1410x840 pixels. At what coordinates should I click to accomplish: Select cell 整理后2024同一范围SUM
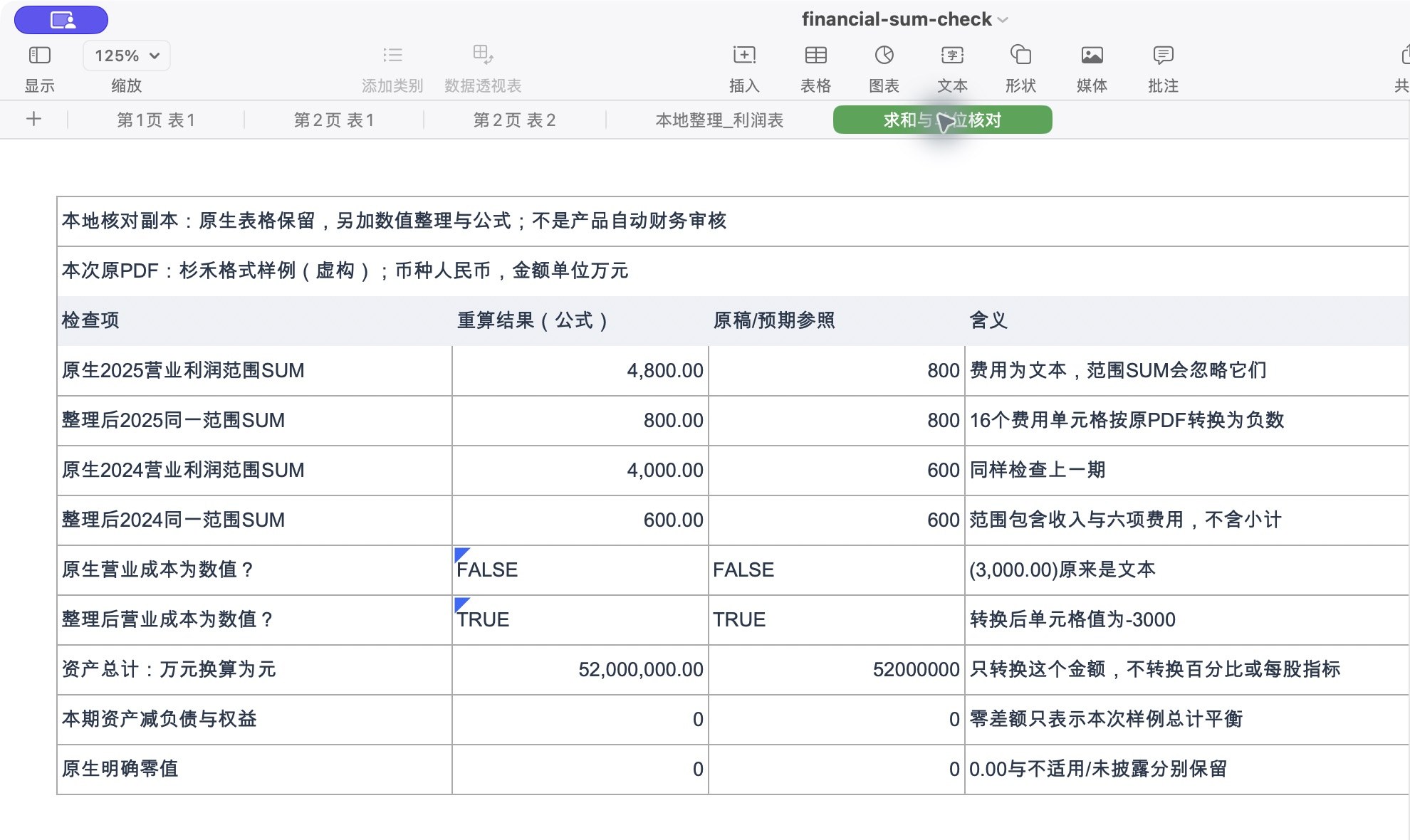pos(254,520)
